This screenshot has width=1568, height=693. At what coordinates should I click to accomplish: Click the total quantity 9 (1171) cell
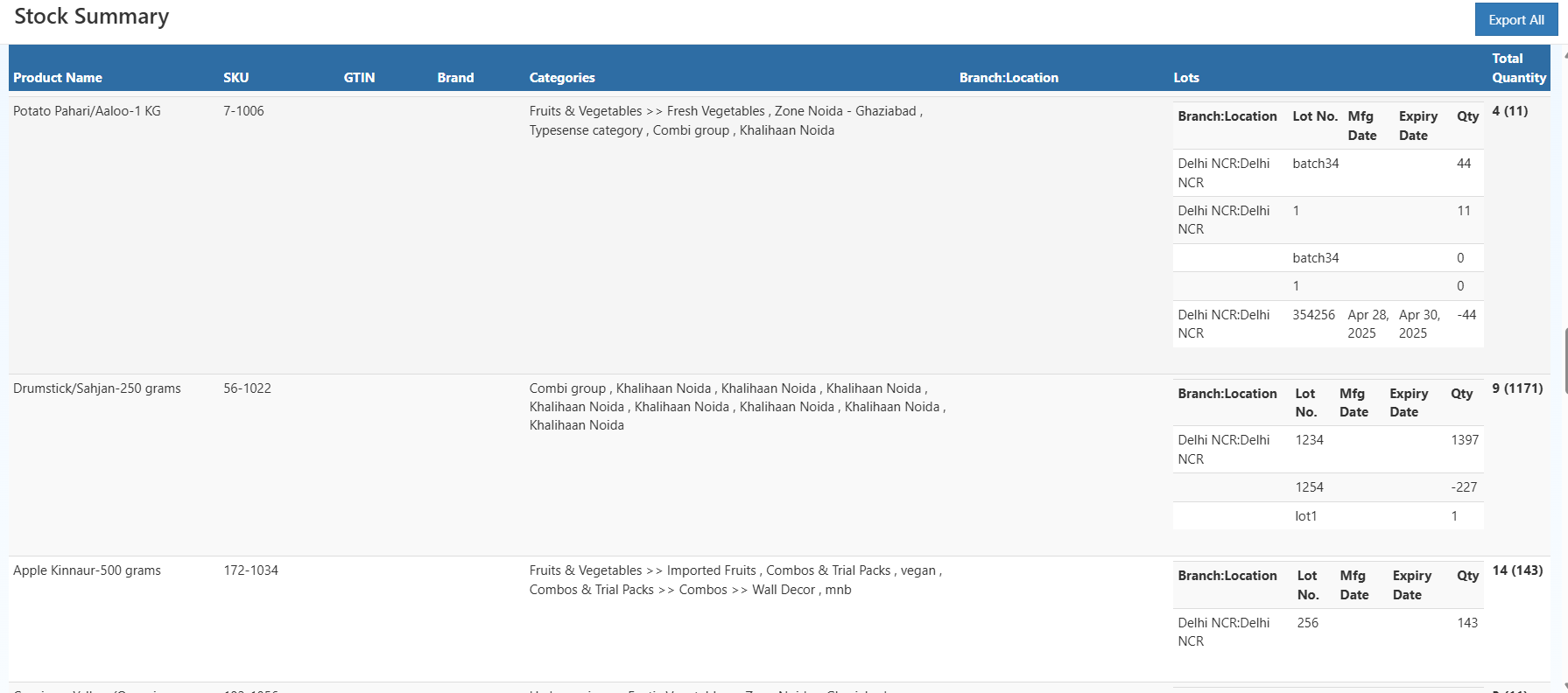click(x=1517, y=388)
